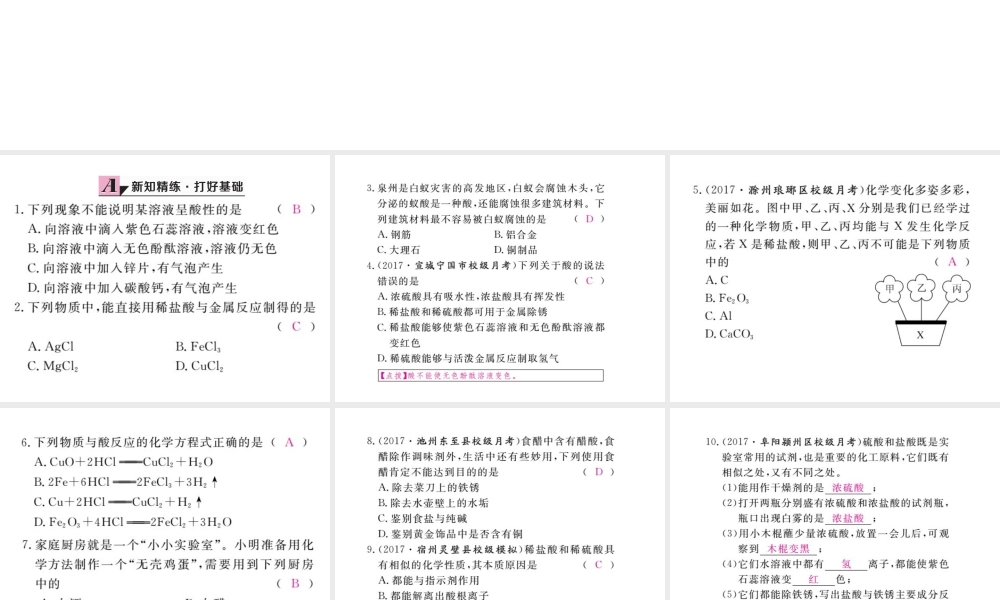Click the filled answer '红' in item (4)
The width and height of the screenshot is (1000, 600).
(x=813, y=579)
